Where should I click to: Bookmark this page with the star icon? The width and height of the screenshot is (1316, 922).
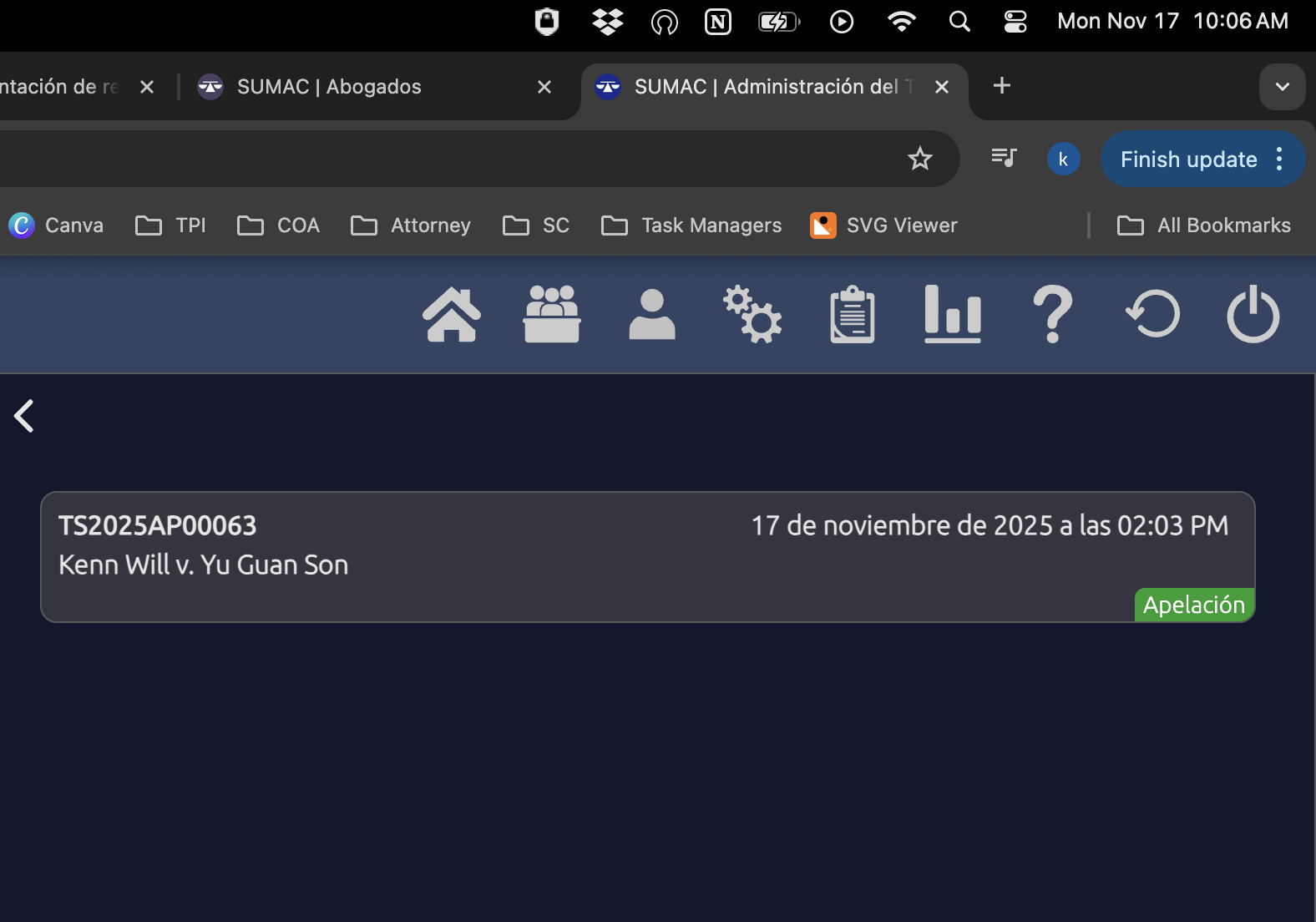click(x=919, y=159)
